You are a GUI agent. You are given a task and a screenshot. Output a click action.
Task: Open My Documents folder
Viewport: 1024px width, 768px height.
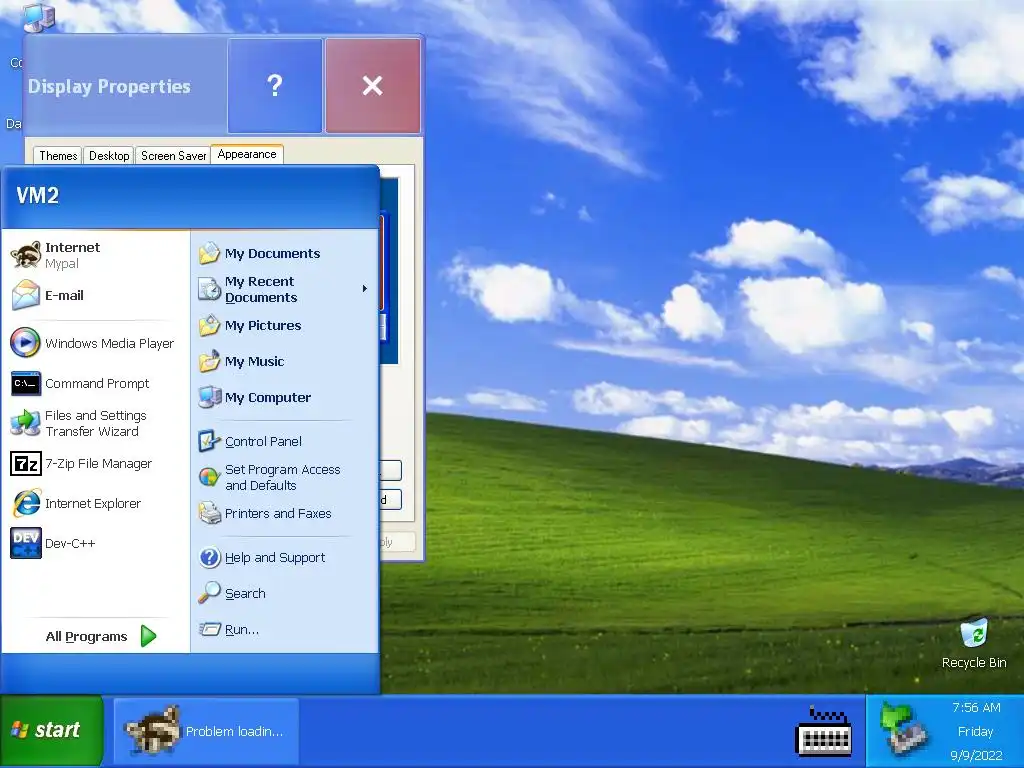click(x=284, y=253)
